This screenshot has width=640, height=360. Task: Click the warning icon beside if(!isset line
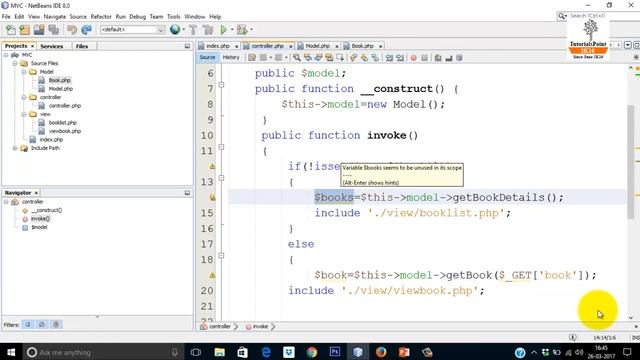coord(212,167)
